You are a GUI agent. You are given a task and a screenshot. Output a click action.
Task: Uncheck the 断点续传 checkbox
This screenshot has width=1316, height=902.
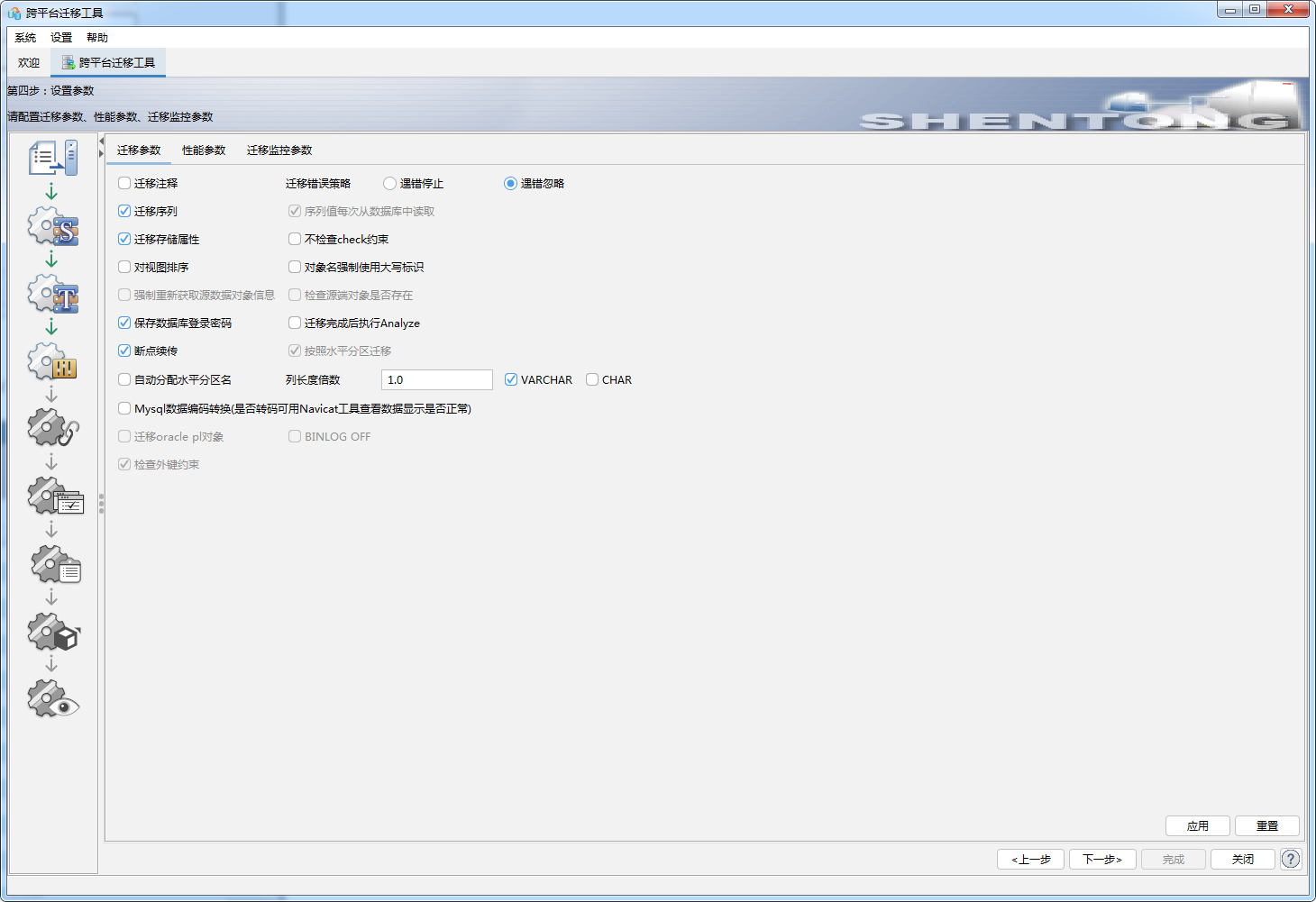124,351
